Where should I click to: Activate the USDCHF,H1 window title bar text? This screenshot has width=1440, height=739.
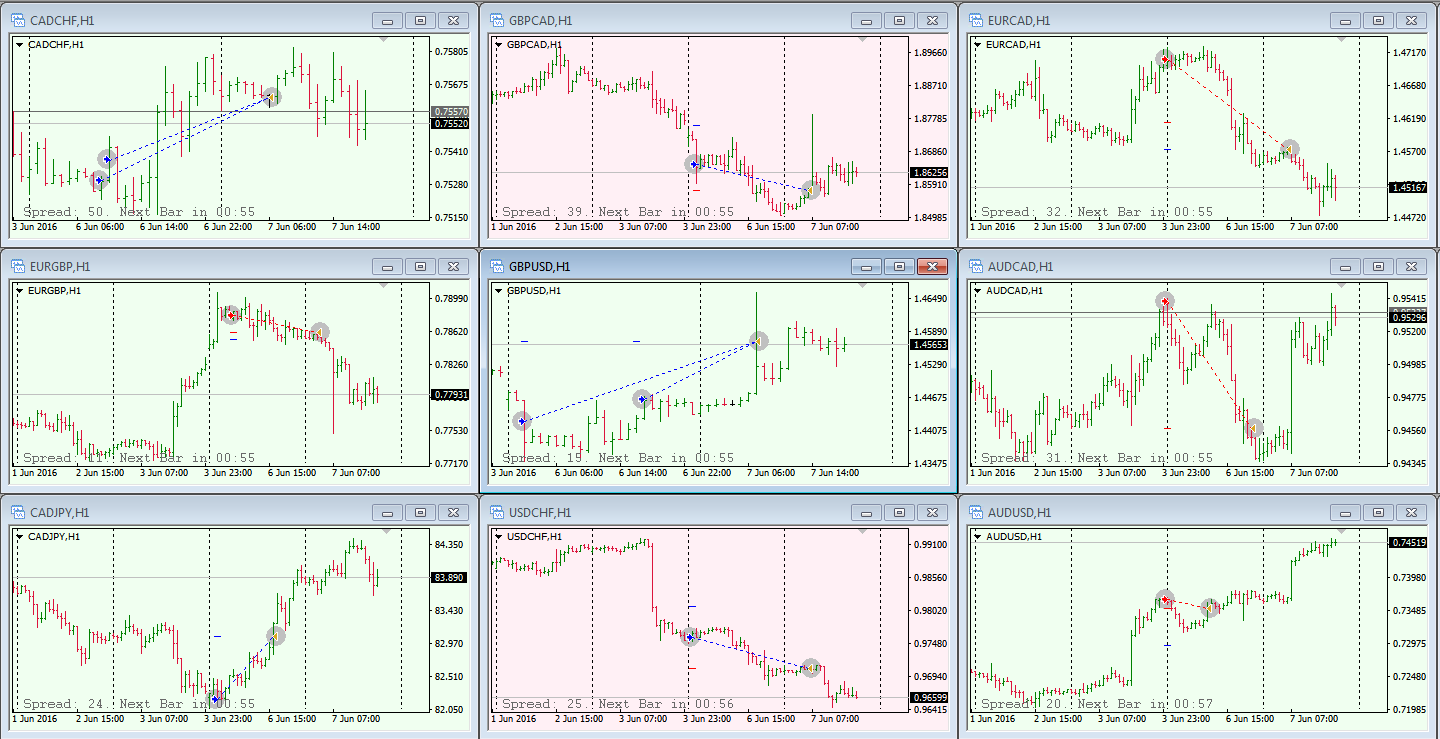click(x=541, y=512)
